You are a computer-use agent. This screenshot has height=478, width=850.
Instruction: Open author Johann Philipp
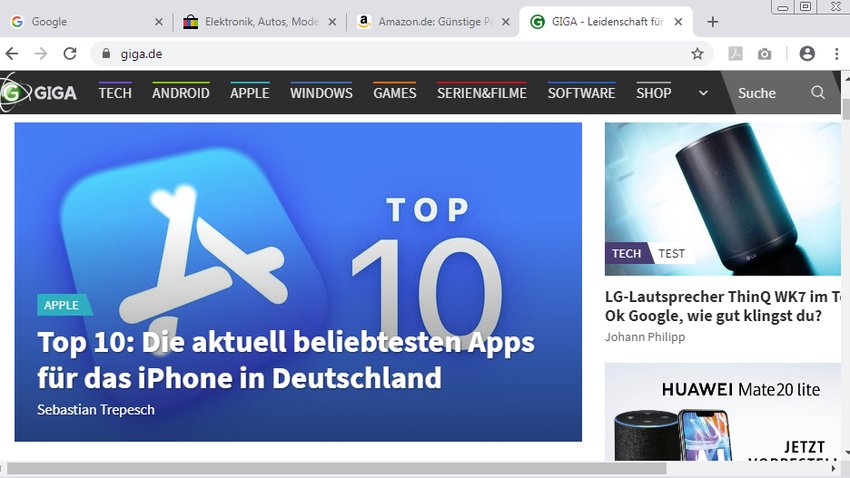pos(645,337)
